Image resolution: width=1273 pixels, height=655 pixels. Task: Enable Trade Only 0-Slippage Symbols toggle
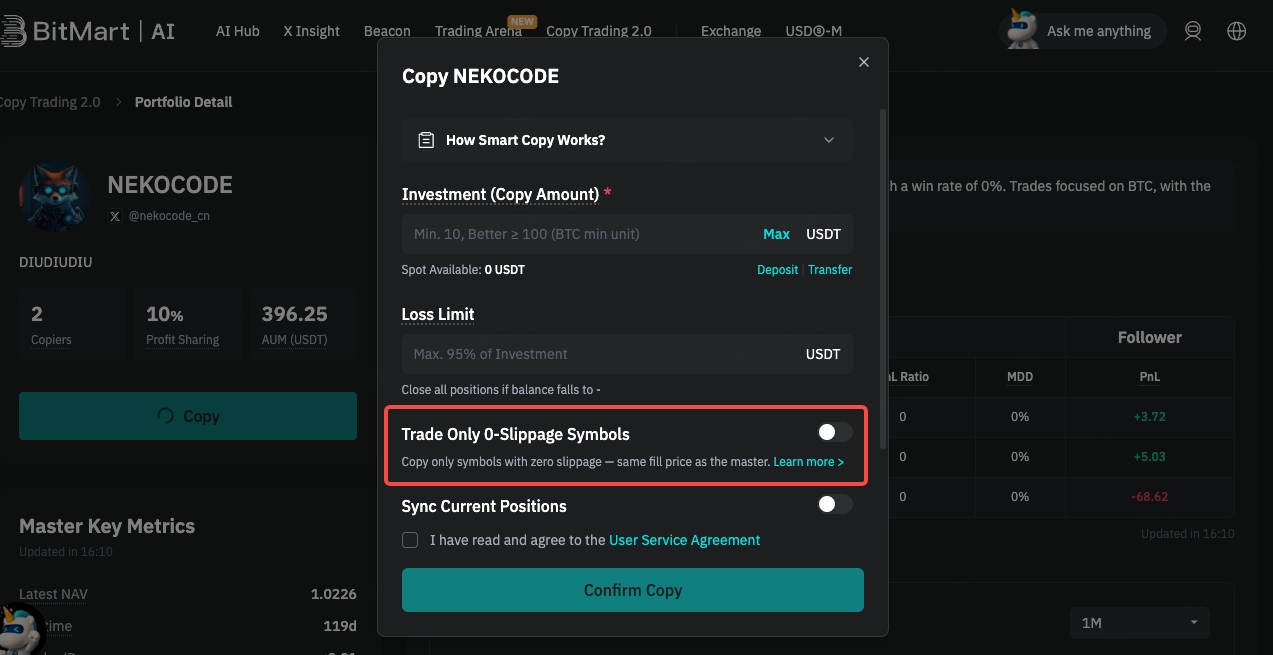click(834, 432)
